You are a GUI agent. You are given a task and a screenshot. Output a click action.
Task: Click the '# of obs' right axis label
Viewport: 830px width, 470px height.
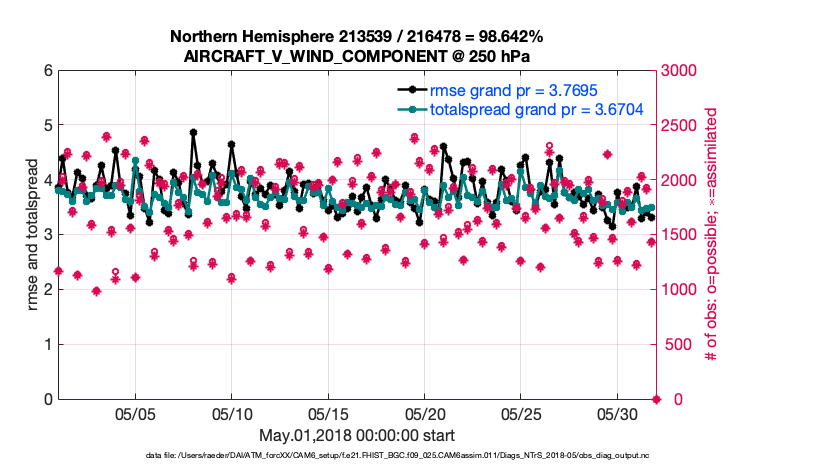point(713,235)
